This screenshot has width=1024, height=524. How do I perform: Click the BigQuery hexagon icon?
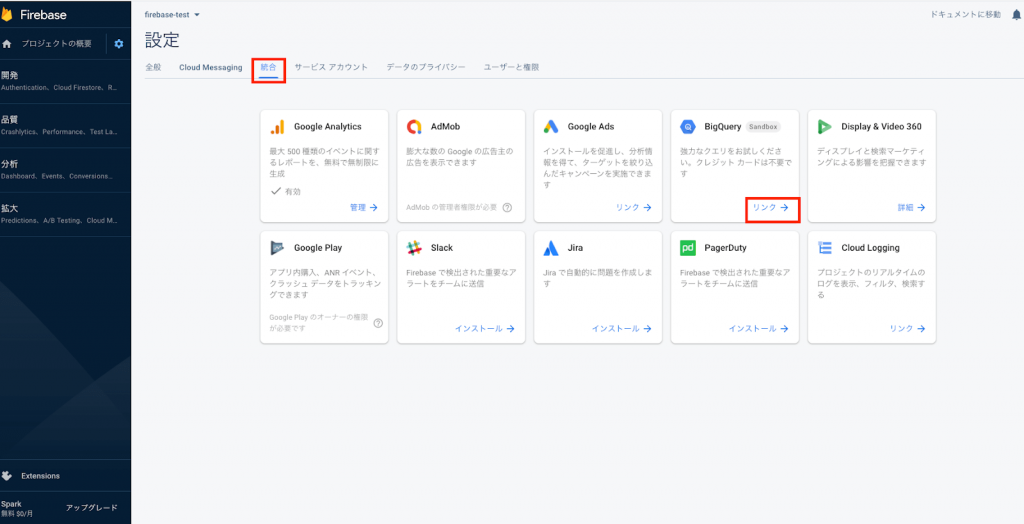click(x=688, y=127)
